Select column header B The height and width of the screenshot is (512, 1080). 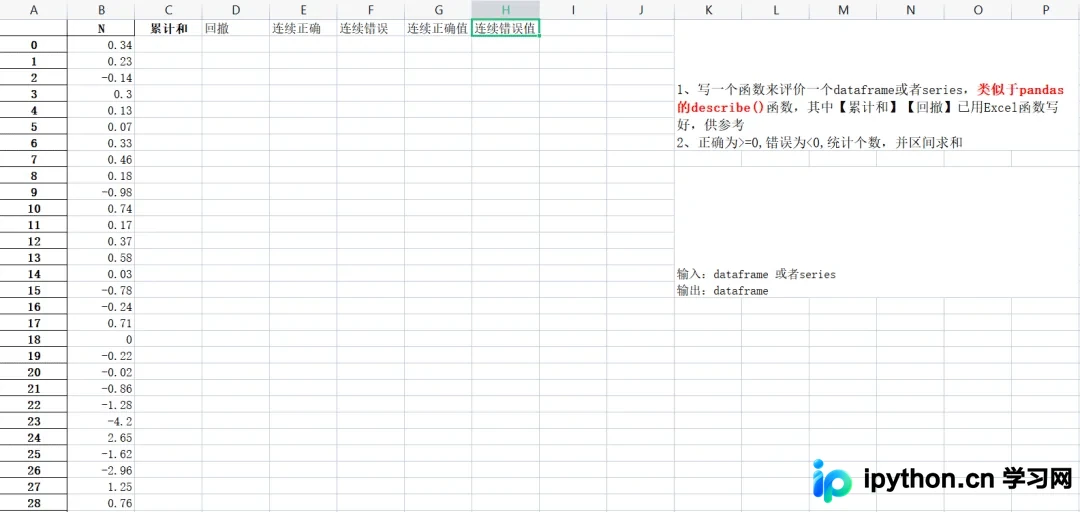(101, 10)
